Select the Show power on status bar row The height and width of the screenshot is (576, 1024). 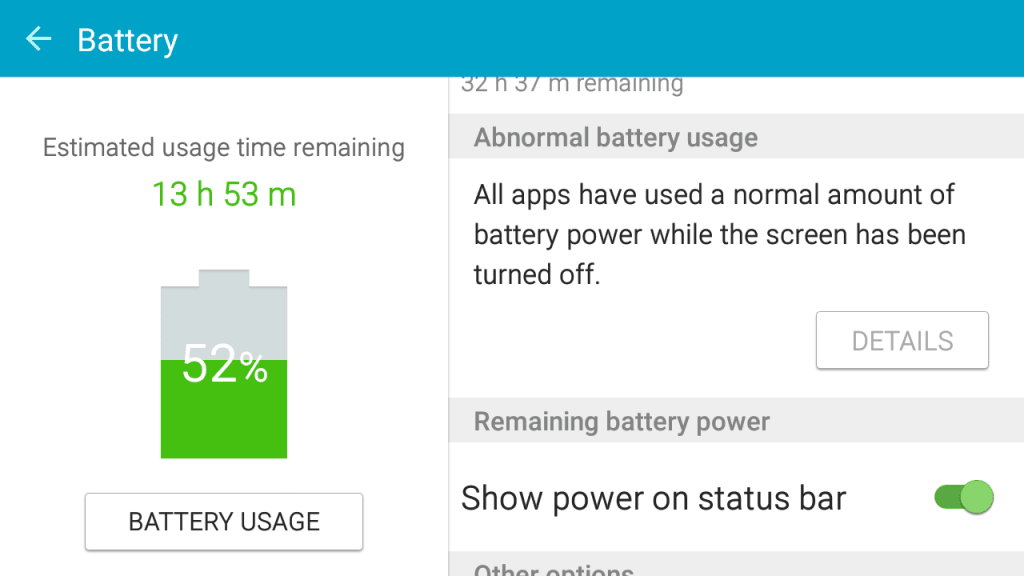pos(736,498)
